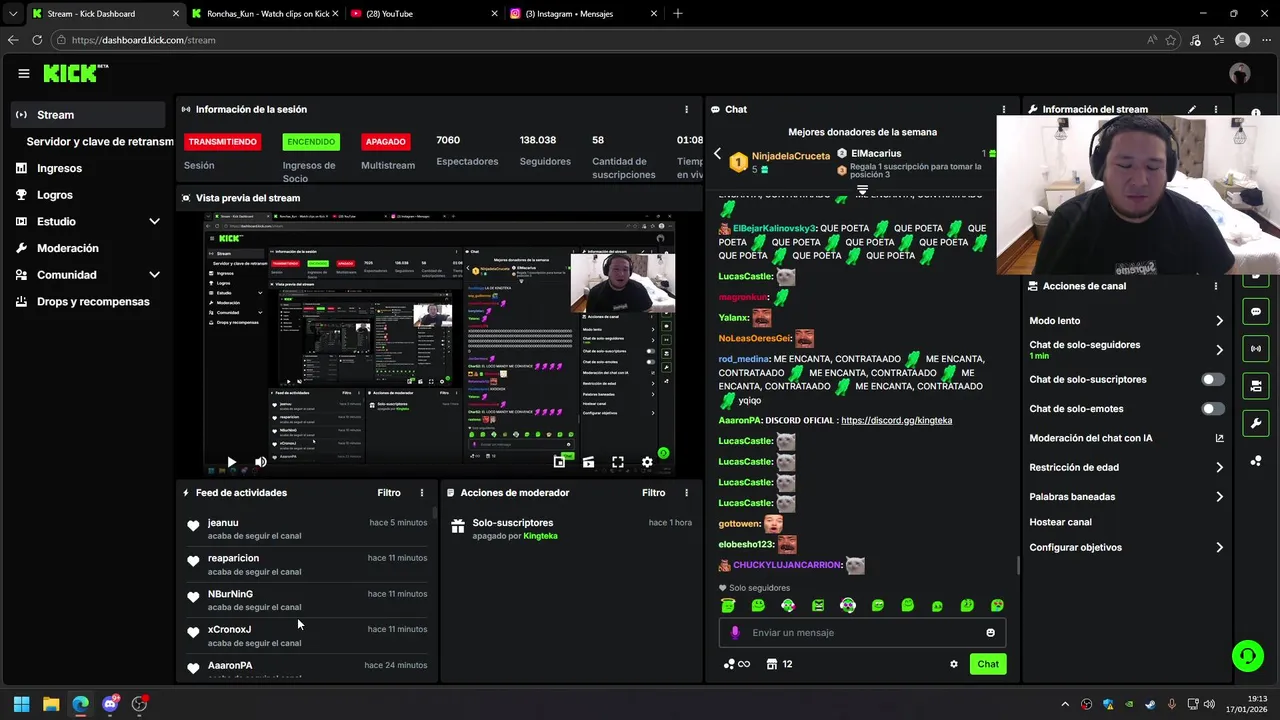Expand Chat de solo-seguidores settings
Image resolution: width=1280 pixels, height=720 pixels.
pos(1219,350)
